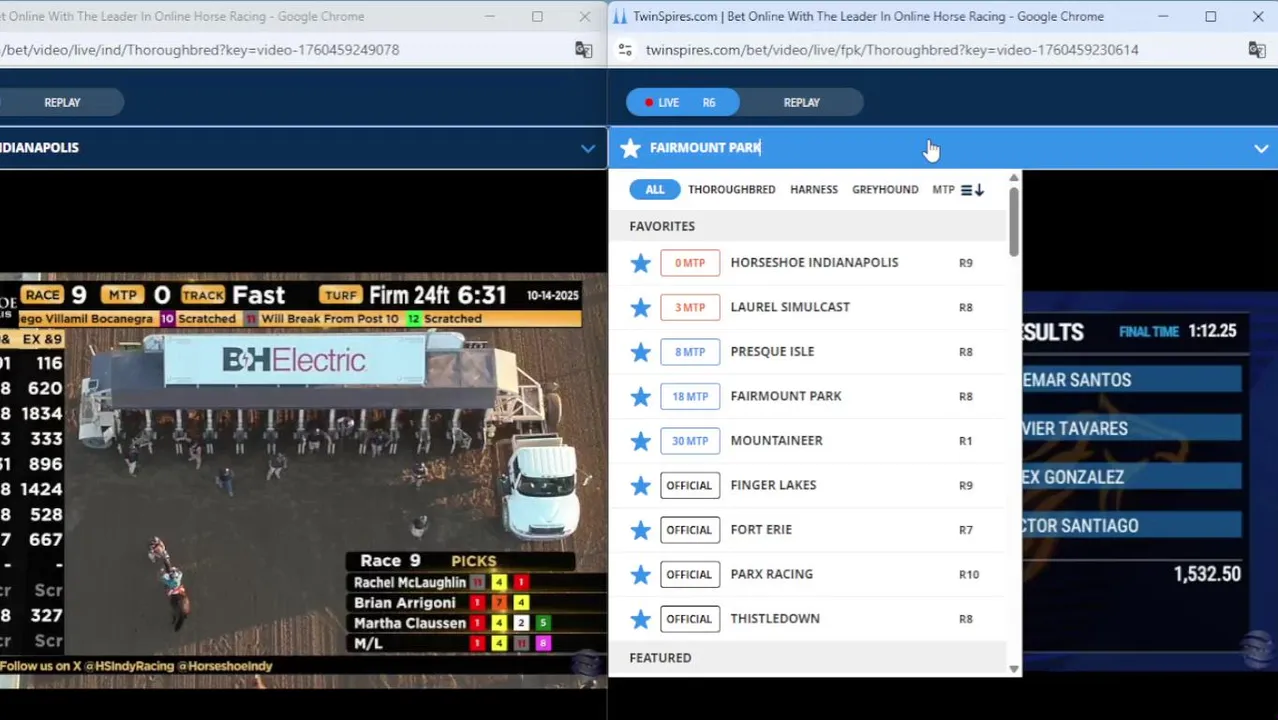This screenshot has height=720, width=1278.
Task: Open REPLAY tab in left window
Action: tap(62, 102)
